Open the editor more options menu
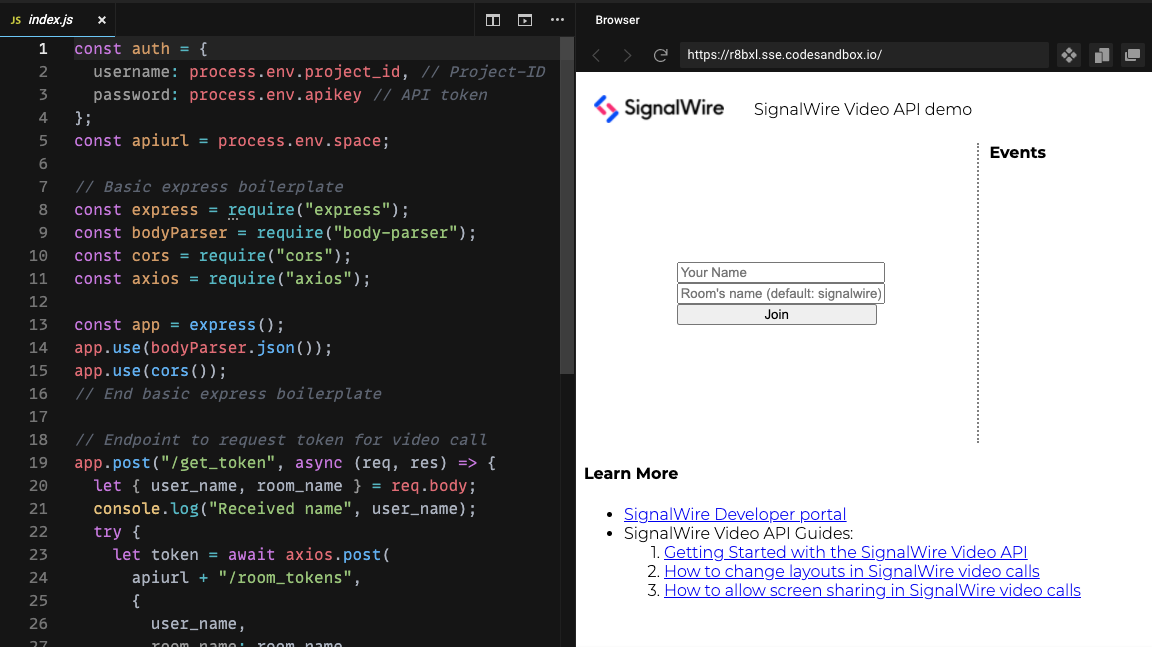 click(558, 20)
